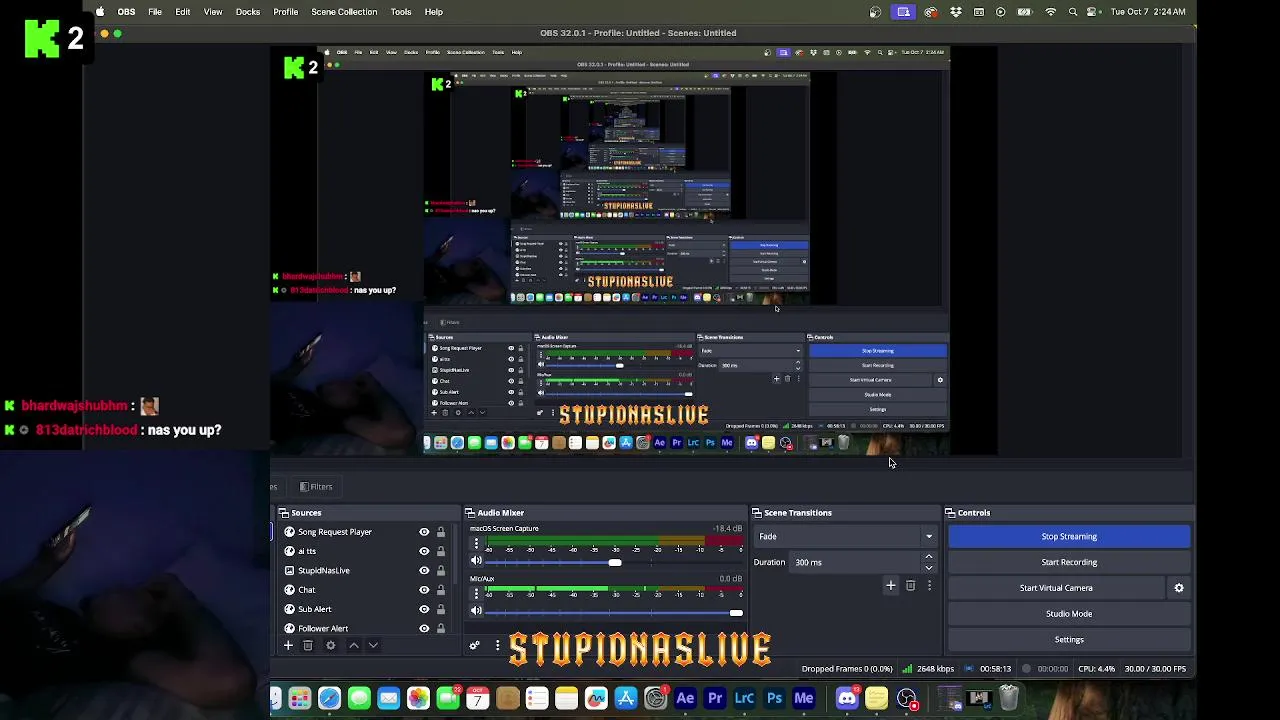Add a configurable transition with plus icon
Image resolution: width=1280 pixels, height=720 pixels.
(x=890, y=586)
